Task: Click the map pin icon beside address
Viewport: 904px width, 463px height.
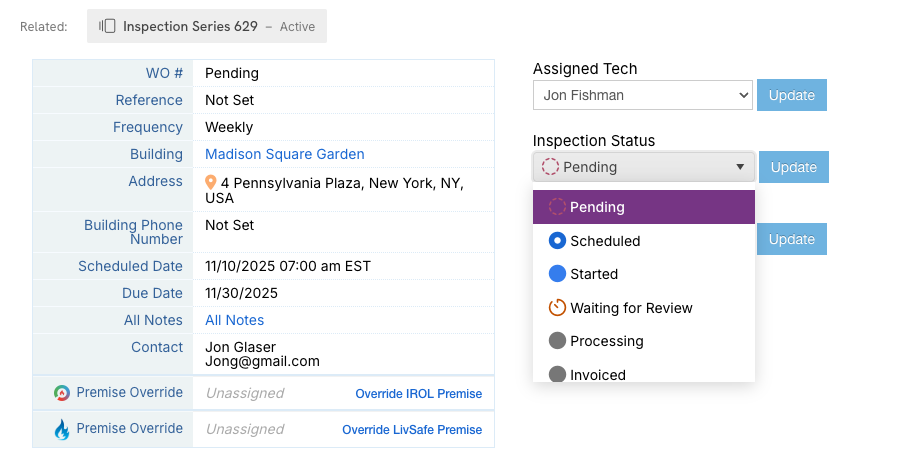Action: click(211, 183)
